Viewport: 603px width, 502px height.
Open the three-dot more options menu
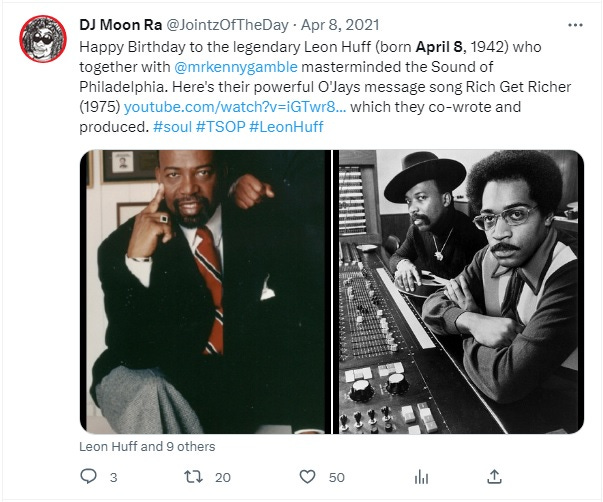[x=575, y=25]
